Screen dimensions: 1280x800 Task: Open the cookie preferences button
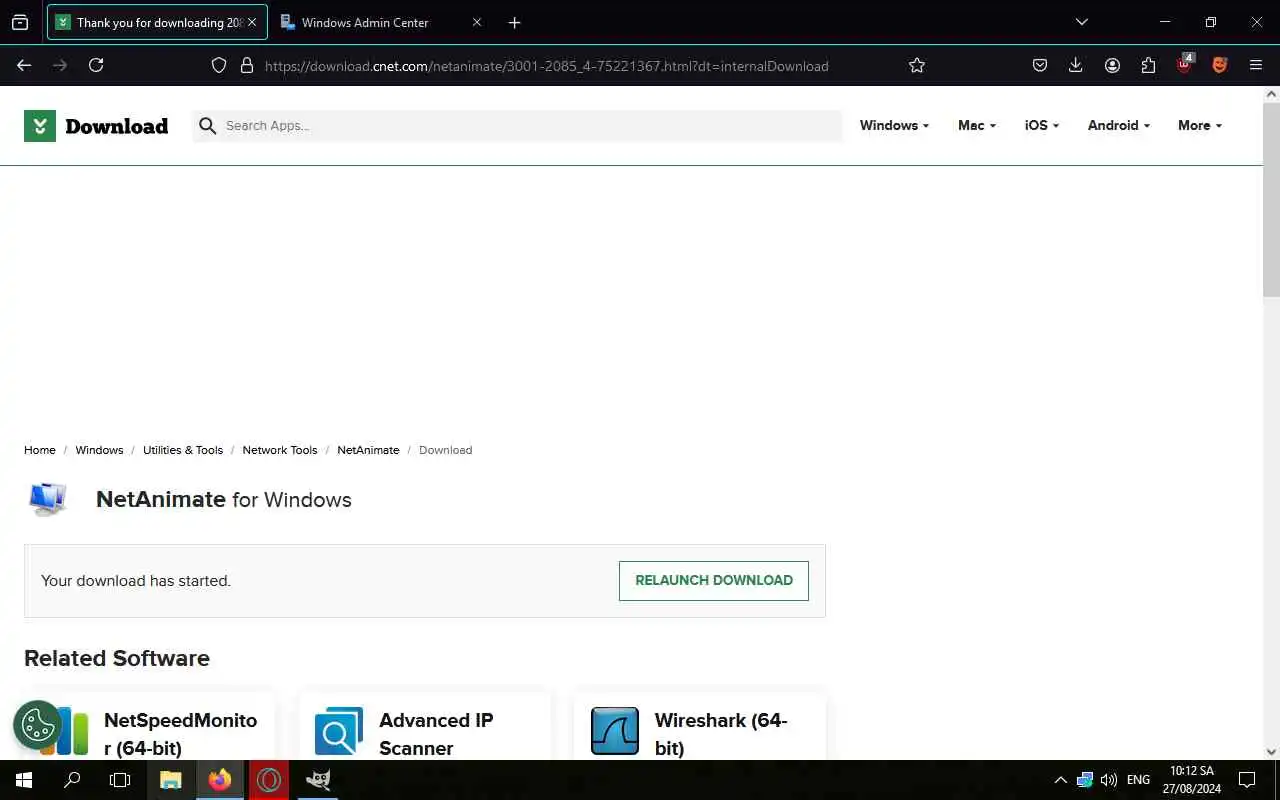pos(38,725)
